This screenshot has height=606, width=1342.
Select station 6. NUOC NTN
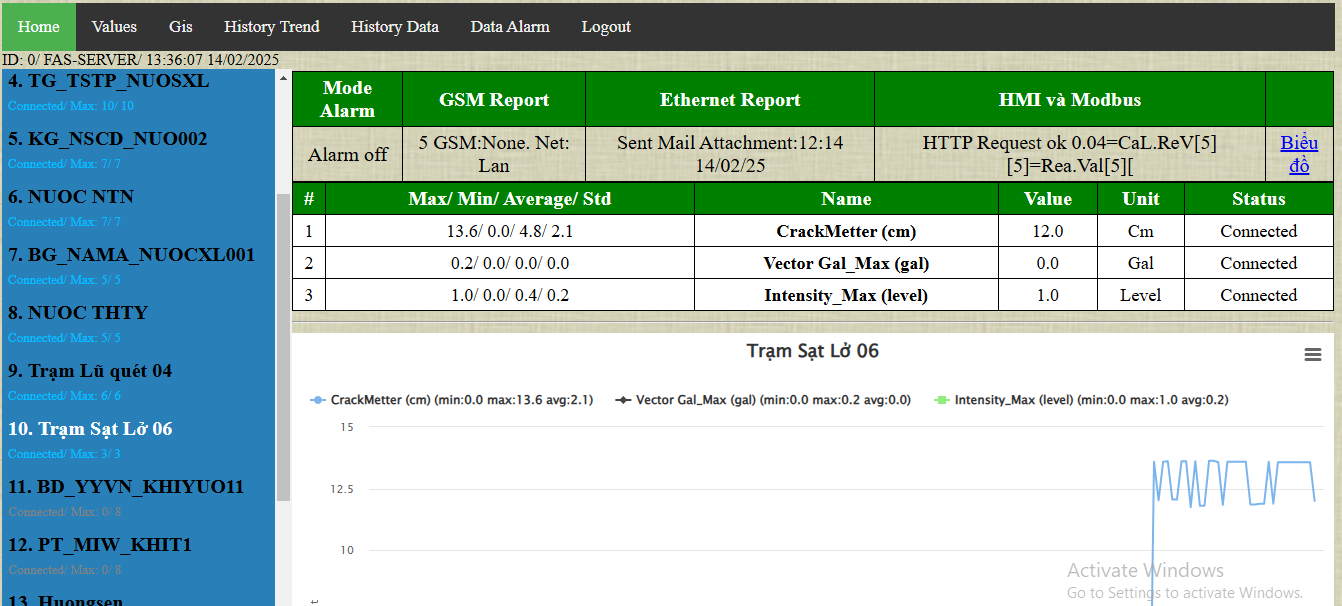coord(71,197)
